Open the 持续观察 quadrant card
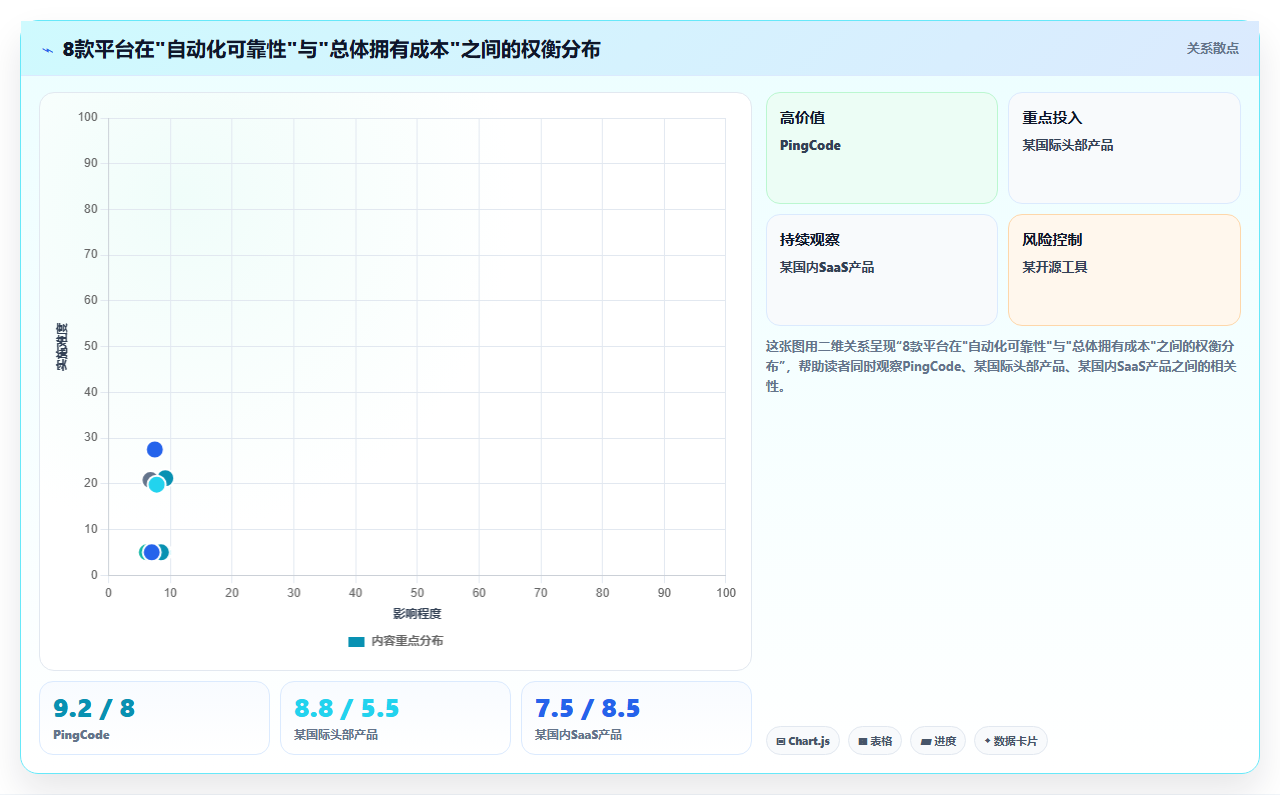The width and height of the screenshot is (1280, 795). coord(882,270)
